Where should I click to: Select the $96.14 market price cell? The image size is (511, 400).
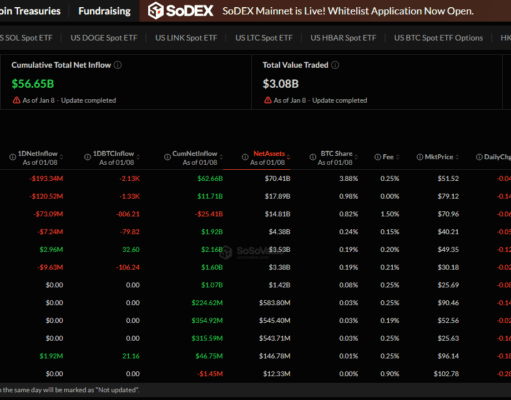tap(448, 356)
